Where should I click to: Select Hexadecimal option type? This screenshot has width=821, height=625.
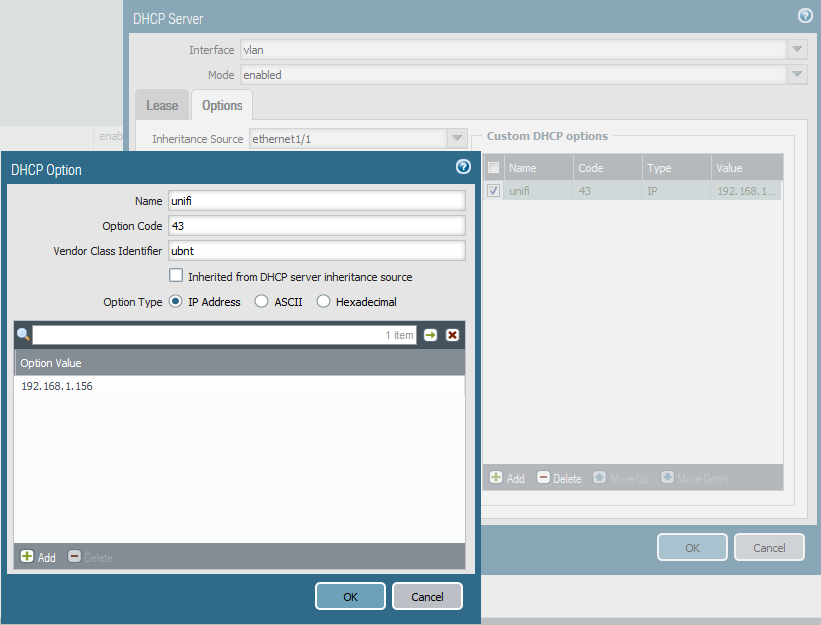[x=323, y=301]
